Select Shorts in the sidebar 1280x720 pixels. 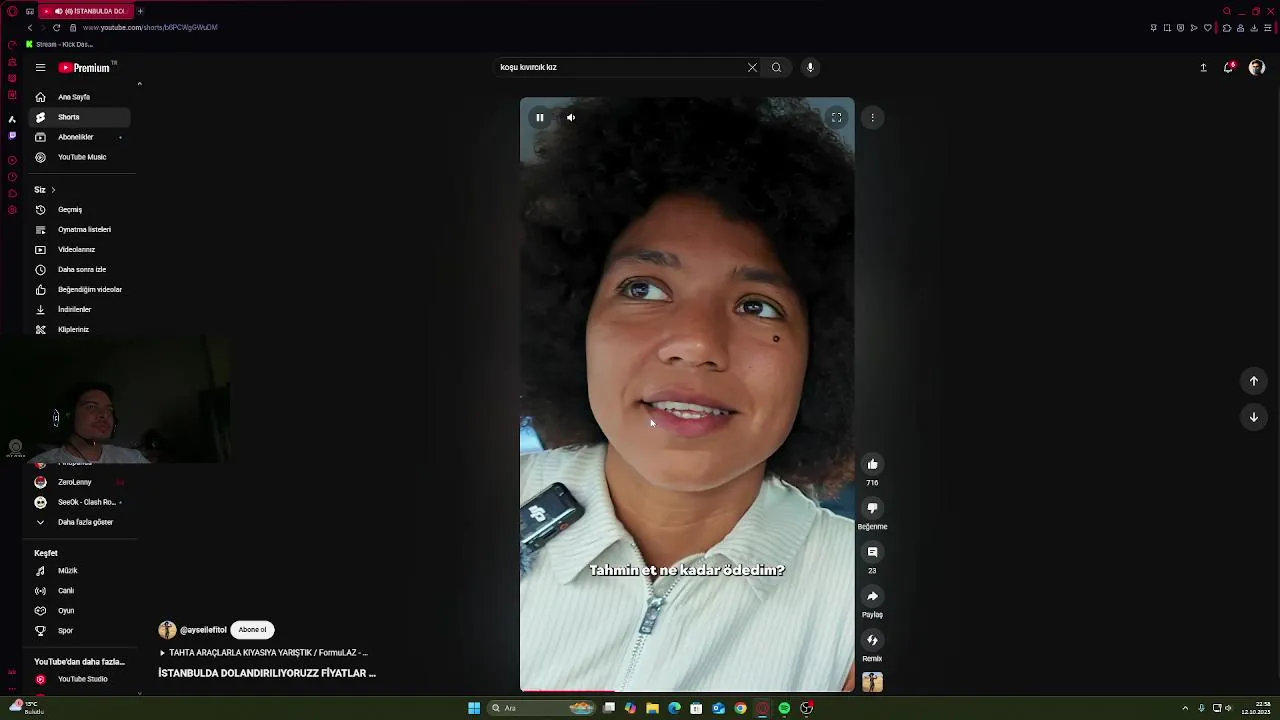(x=78, y=117)
